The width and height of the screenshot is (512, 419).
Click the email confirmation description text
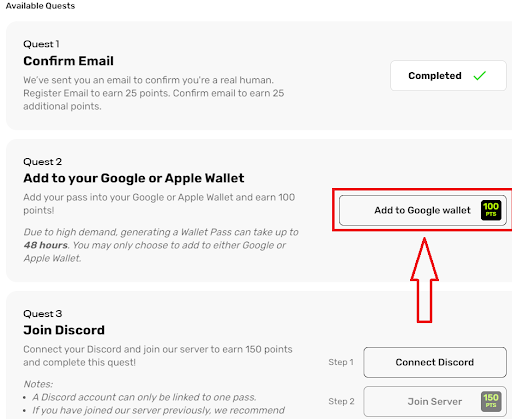[154, 93]
